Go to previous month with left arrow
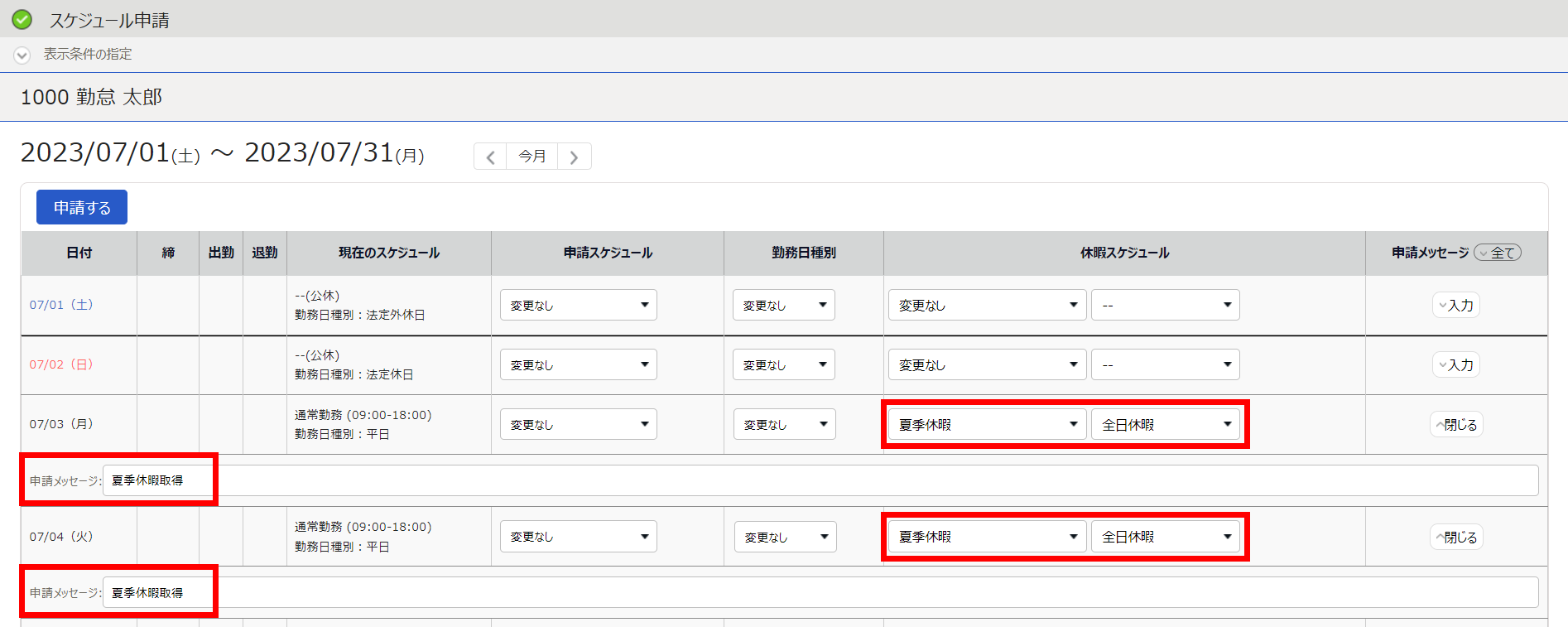This screenshot has height=627, width=1568. point(490,157)
